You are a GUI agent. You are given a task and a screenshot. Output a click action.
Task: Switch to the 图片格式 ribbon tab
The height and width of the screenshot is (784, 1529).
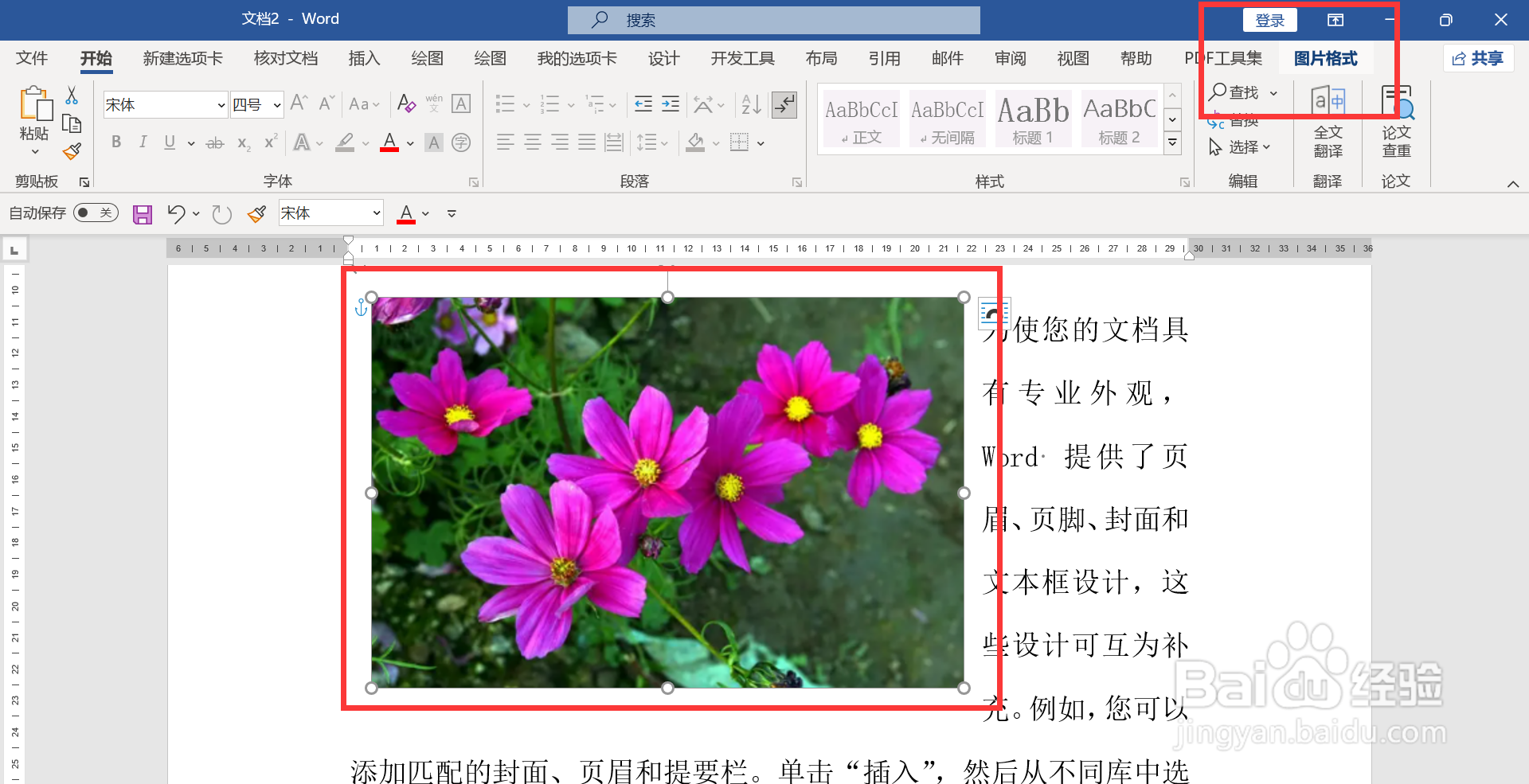coord(1326,57)
